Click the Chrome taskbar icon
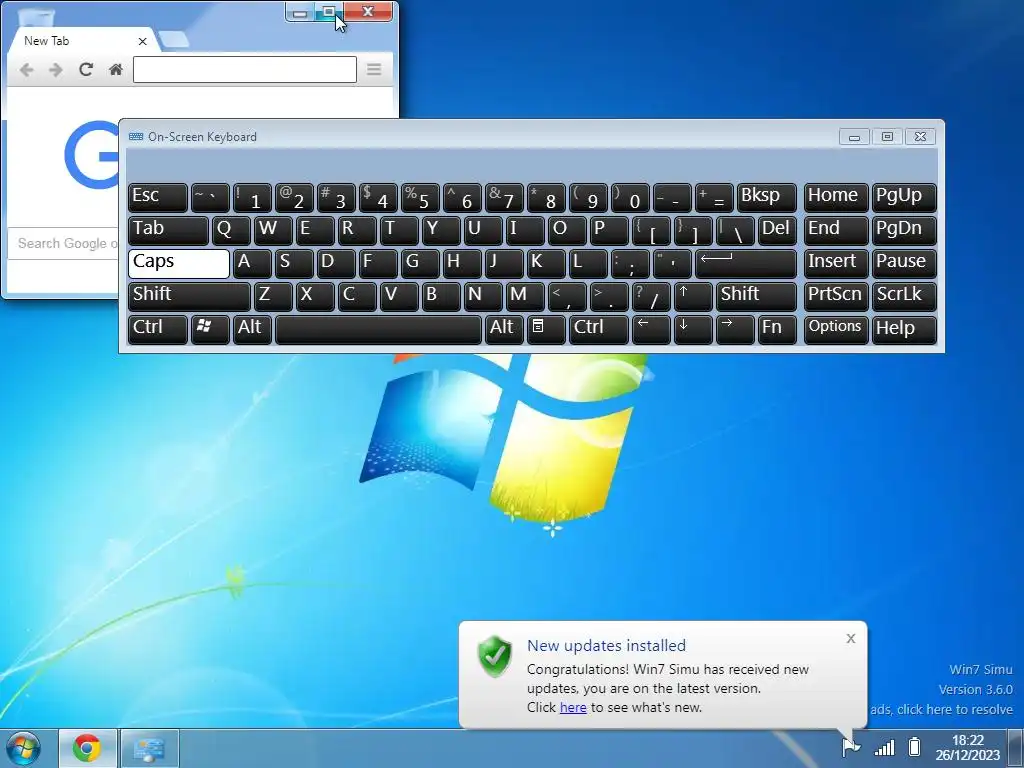Viewport: 1024px width, 768px height. tap(88, 749)
